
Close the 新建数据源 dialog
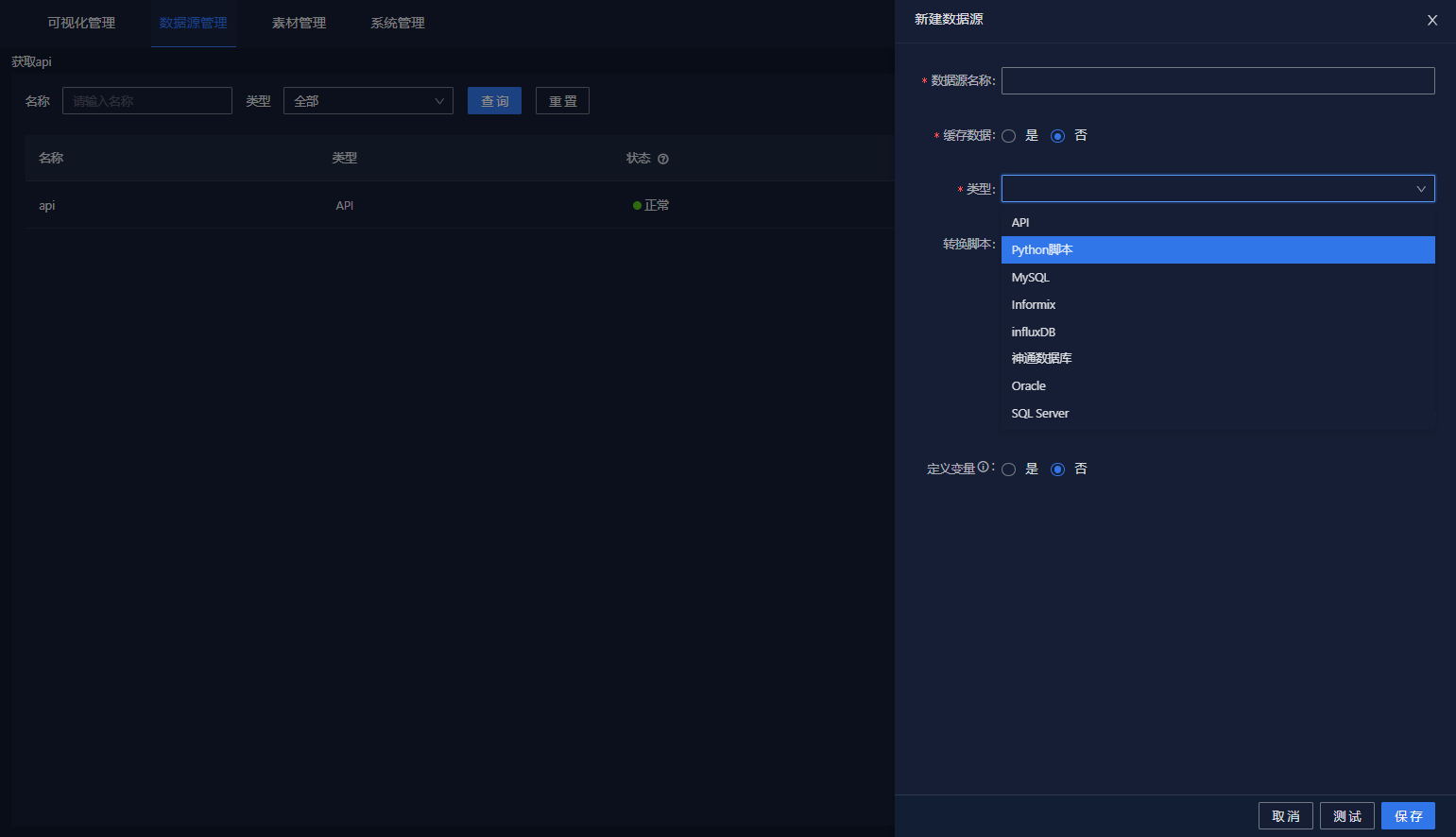(1432, 20)
